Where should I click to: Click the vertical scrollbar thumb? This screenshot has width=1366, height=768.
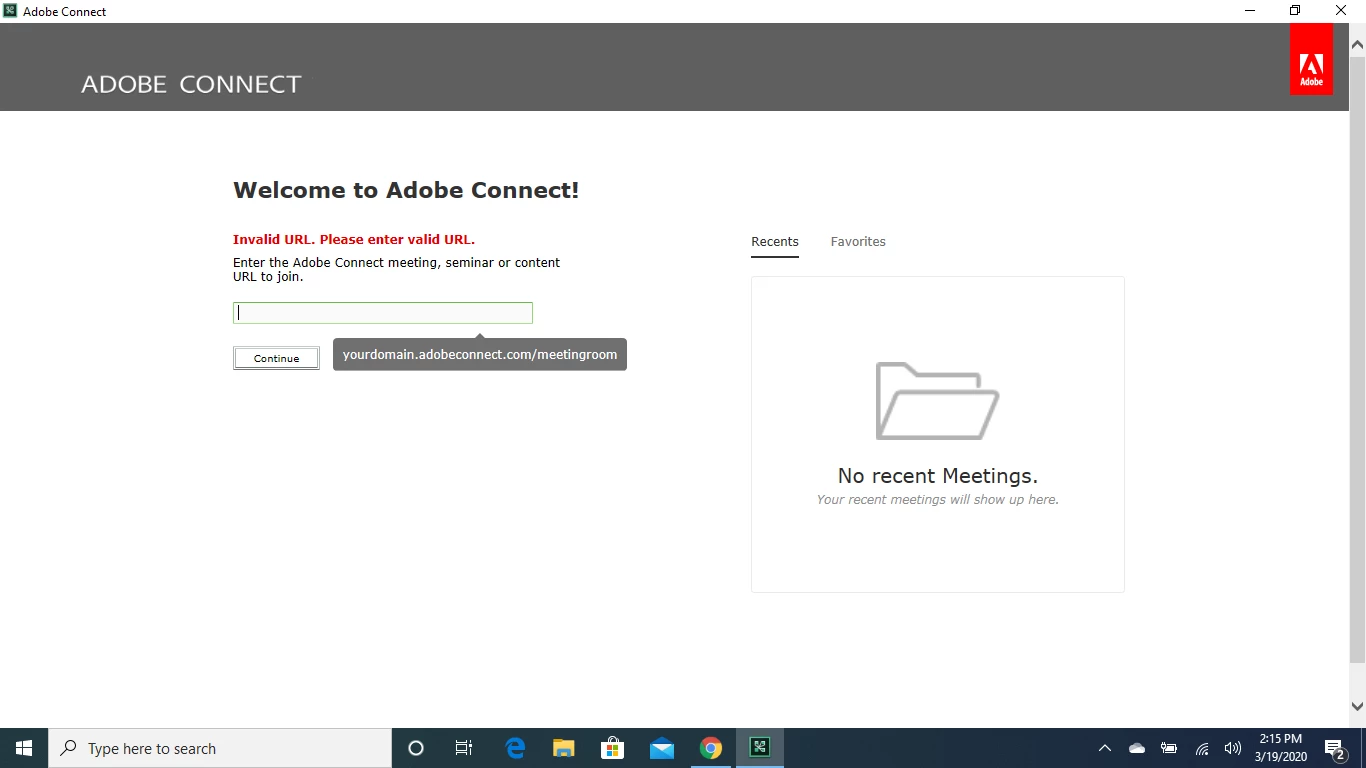click(1357, 360)
